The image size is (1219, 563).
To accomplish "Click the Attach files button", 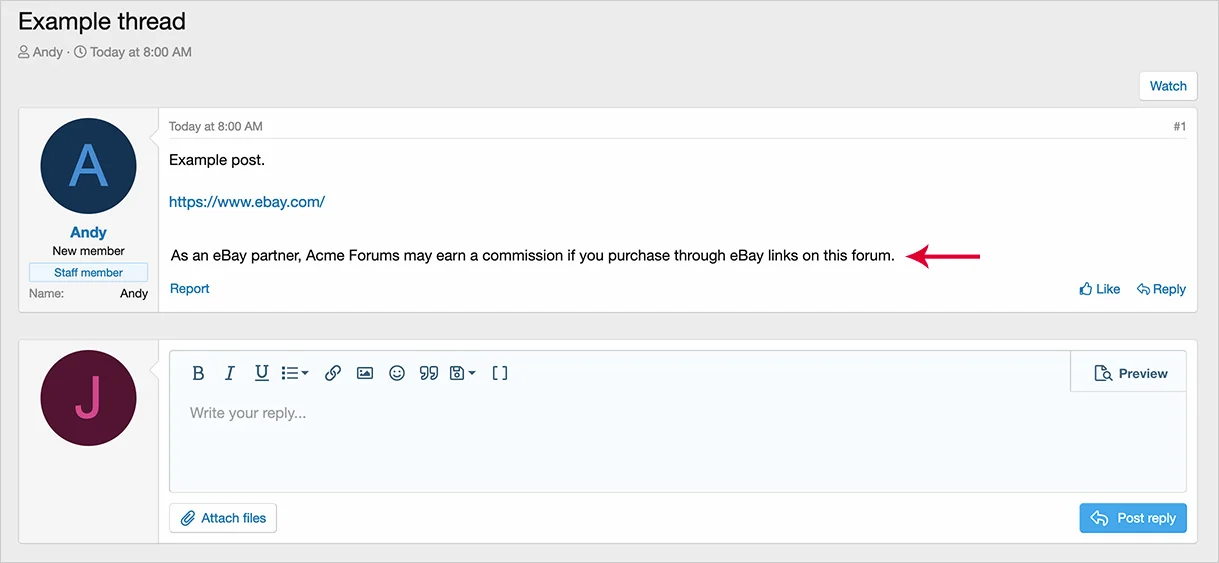I will pyautogui.click(x=223, y=518).
